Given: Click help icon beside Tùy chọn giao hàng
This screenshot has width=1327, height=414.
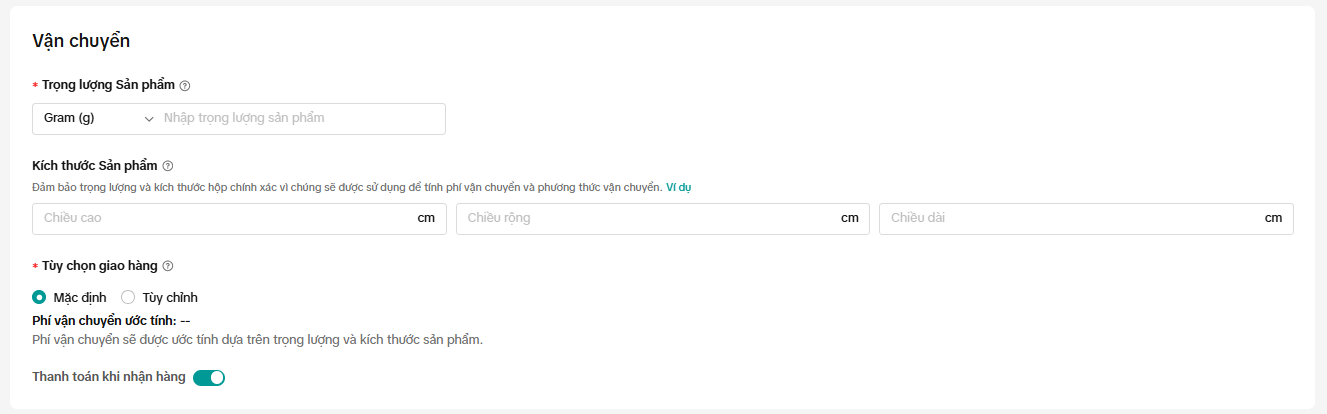Looking at the screenshot, I should [x=168, y=266].
